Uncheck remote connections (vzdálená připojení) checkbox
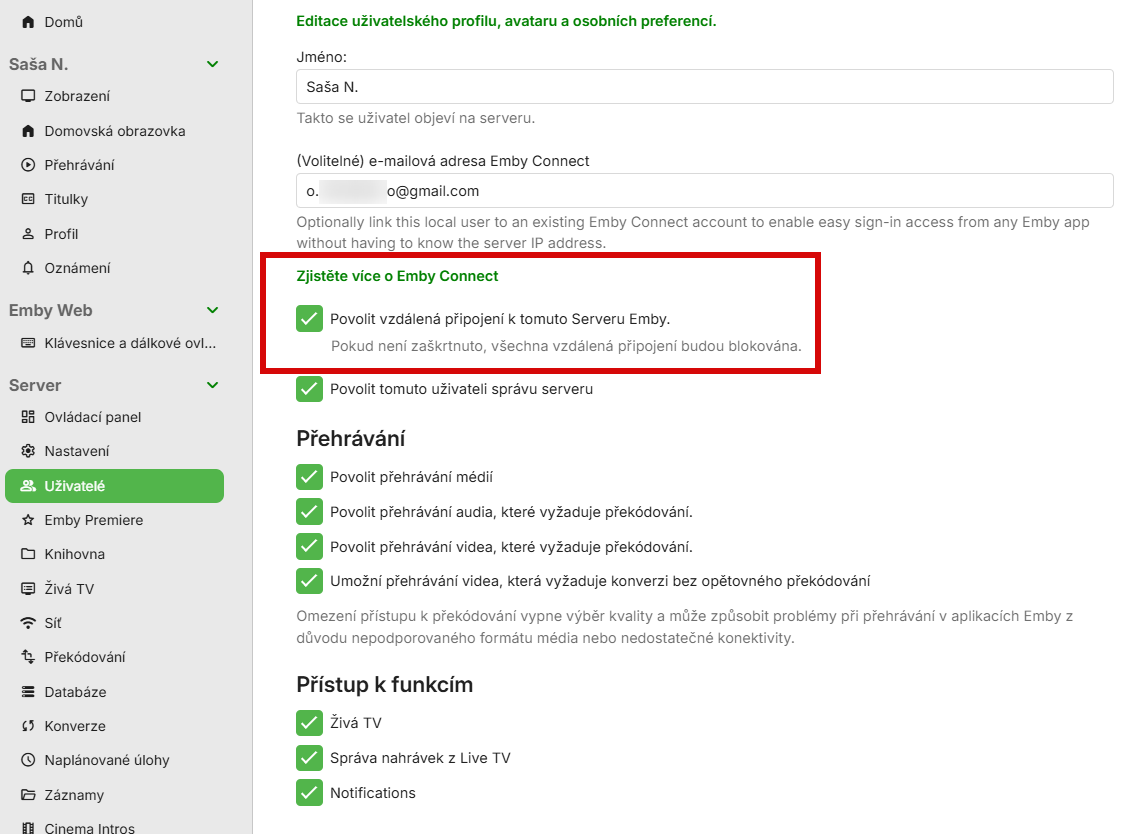Screen dimensions: 1139x834 (x=310, y=319)
